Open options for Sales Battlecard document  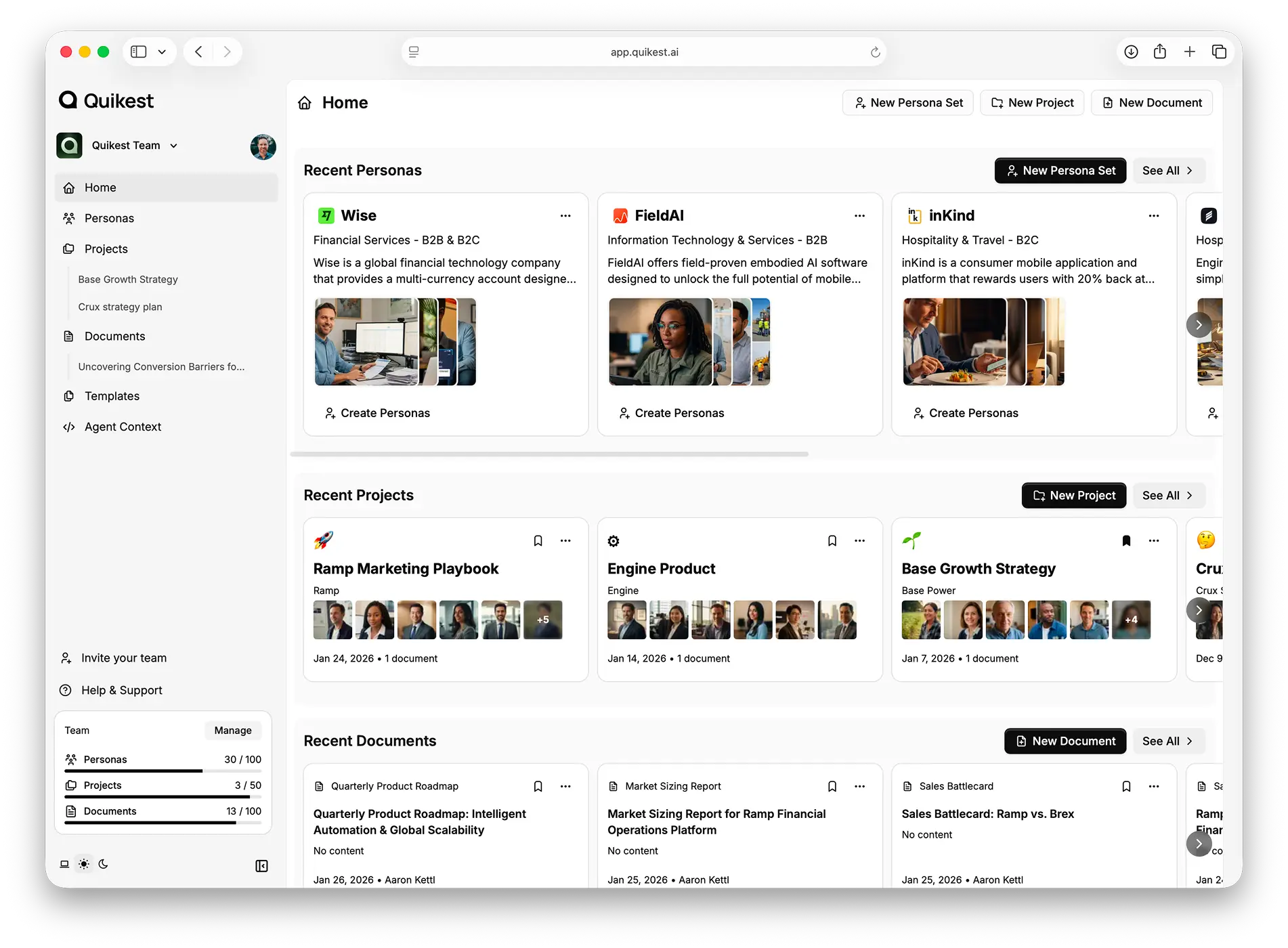pos(1154,787)
